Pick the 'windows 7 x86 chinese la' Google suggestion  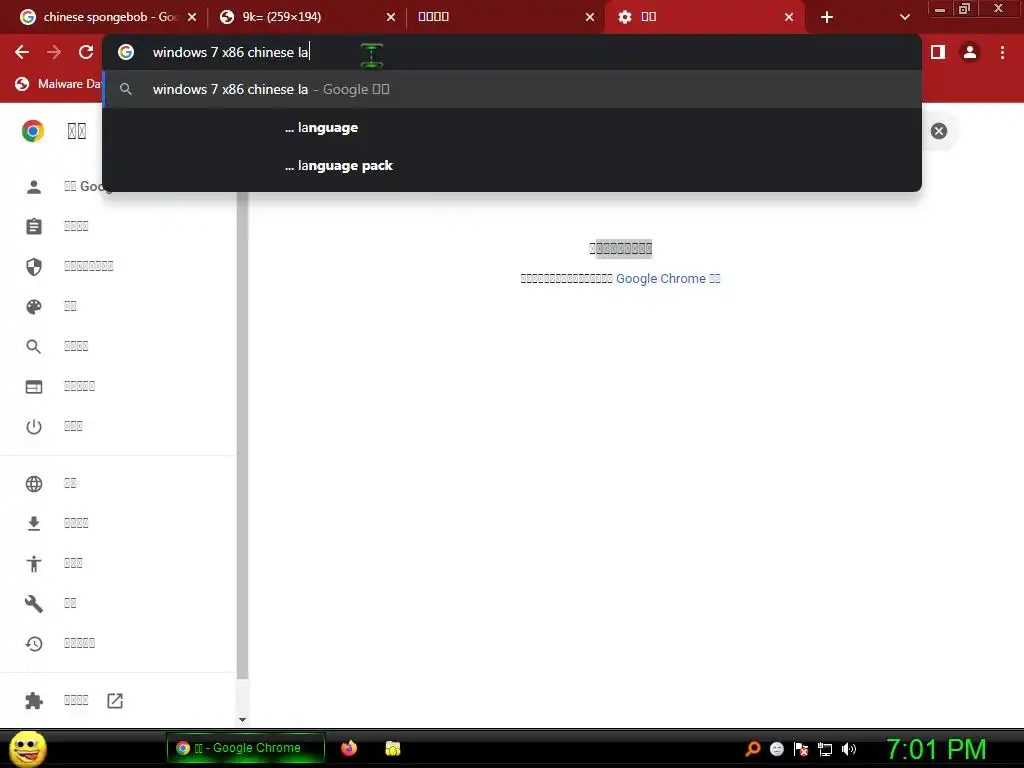512,89
